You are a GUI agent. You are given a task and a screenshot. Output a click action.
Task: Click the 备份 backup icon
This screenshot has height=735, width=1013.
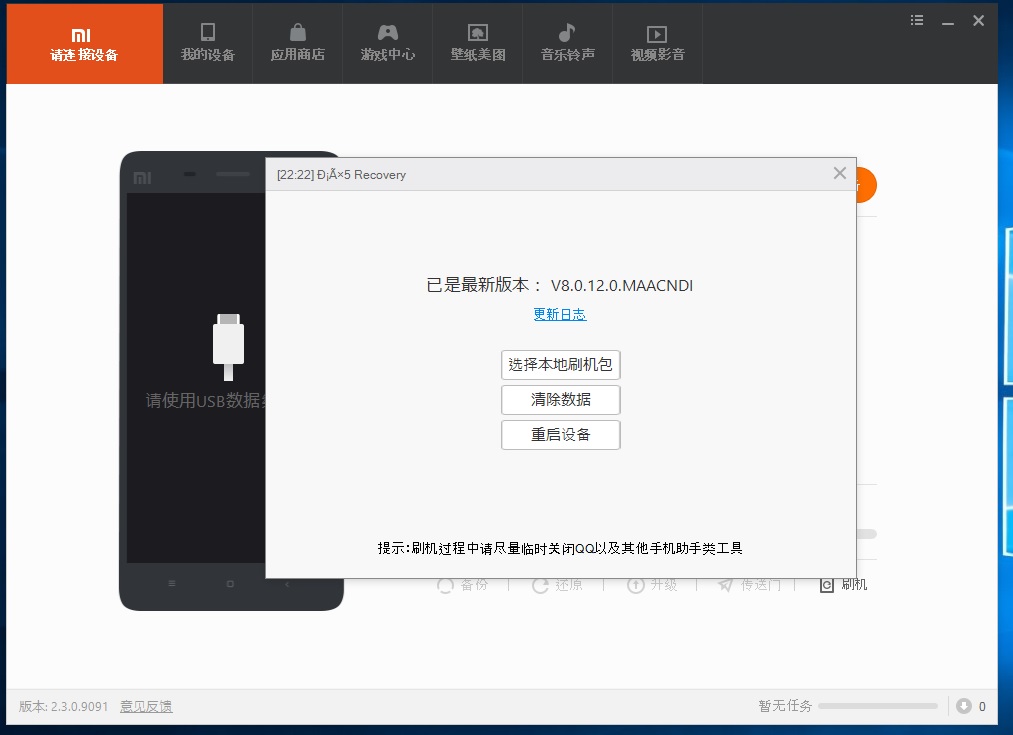pos(446,585)
